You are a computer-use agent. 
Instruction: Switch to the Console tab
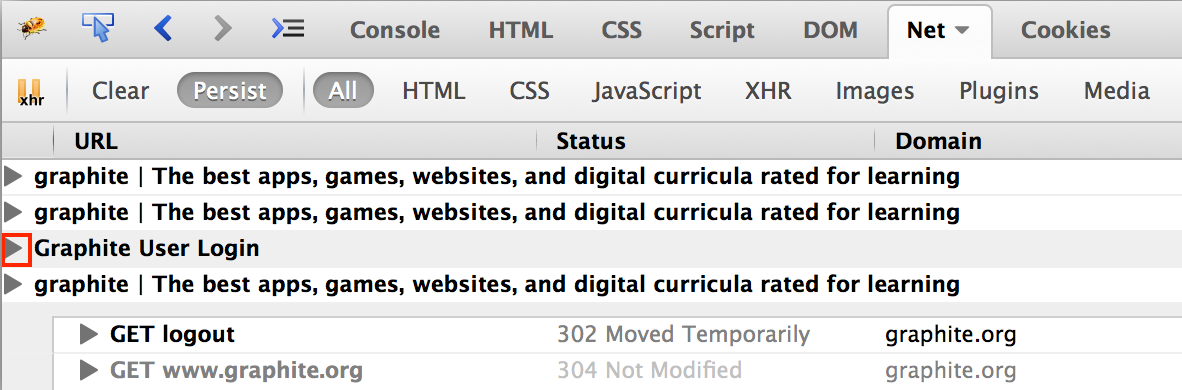pyautogui.click(x=395, y=30)
